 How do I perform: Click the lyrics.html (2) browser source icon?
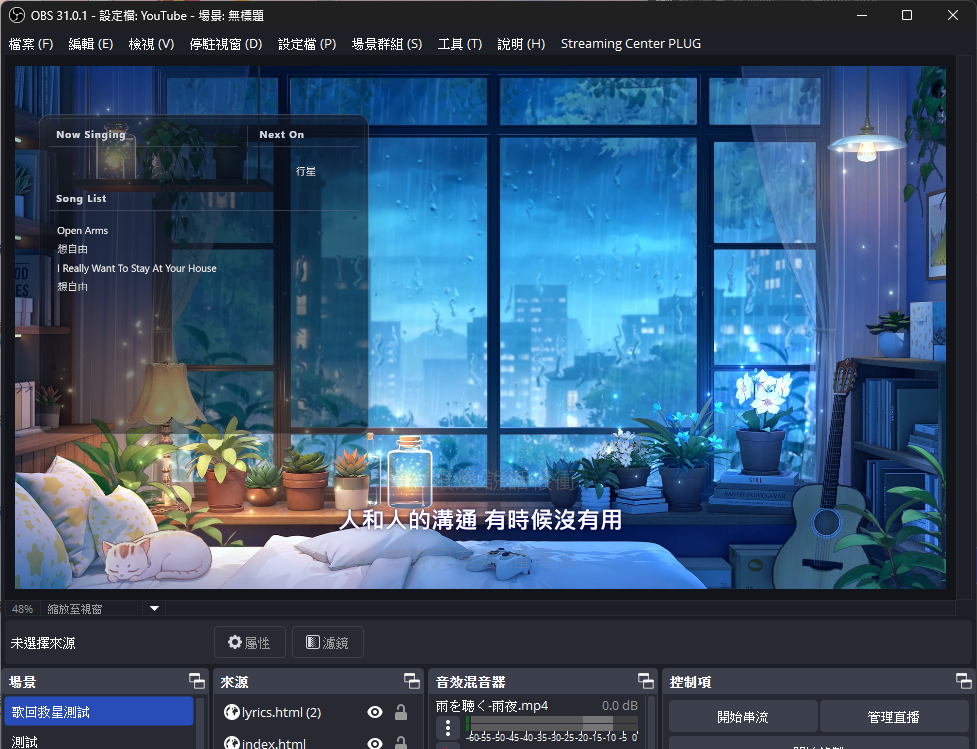[x=232, y=712]
